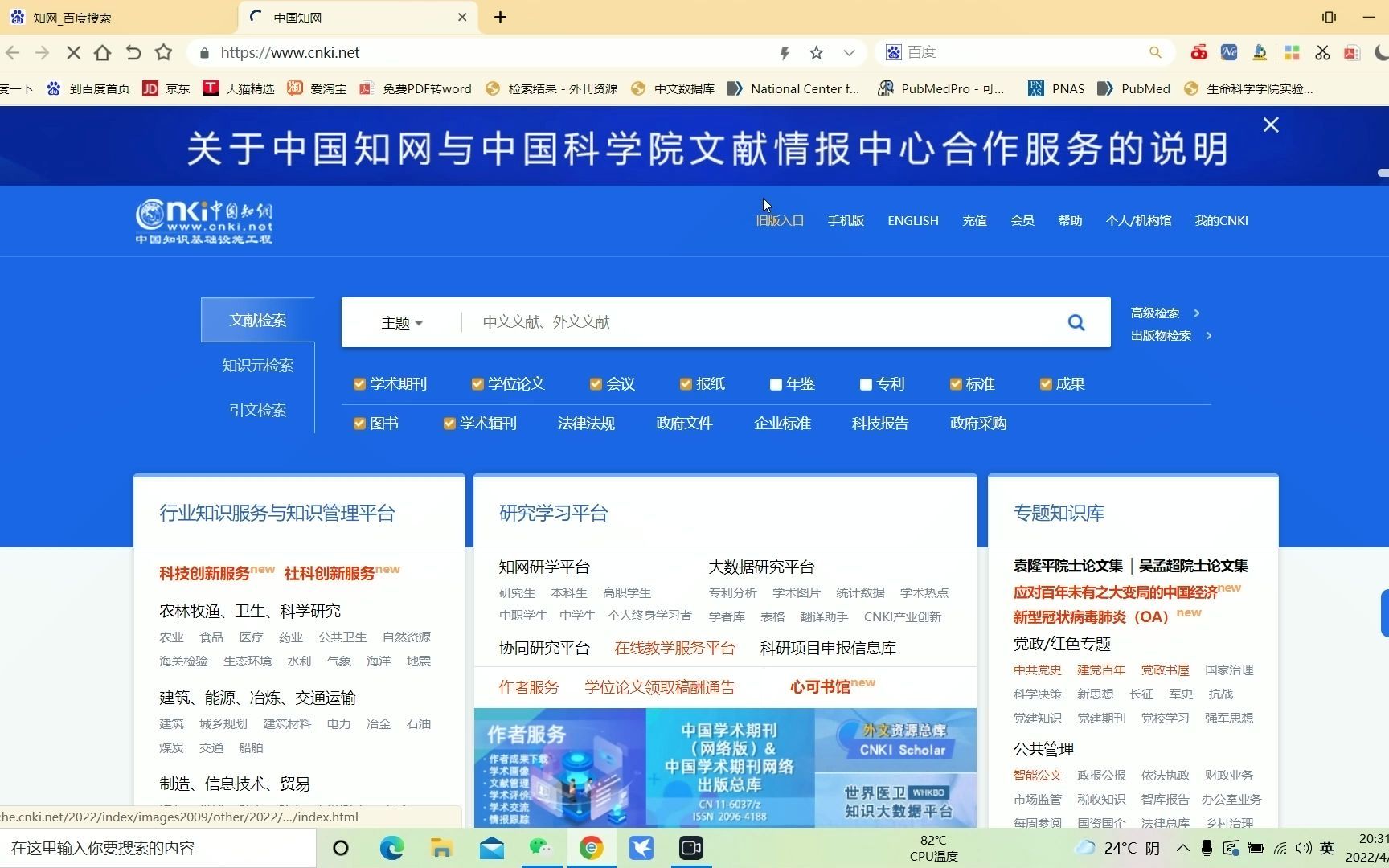Open the PDF converter extension
Image resolution: width=1389 pixels, height=868 pixels.
1352,52
